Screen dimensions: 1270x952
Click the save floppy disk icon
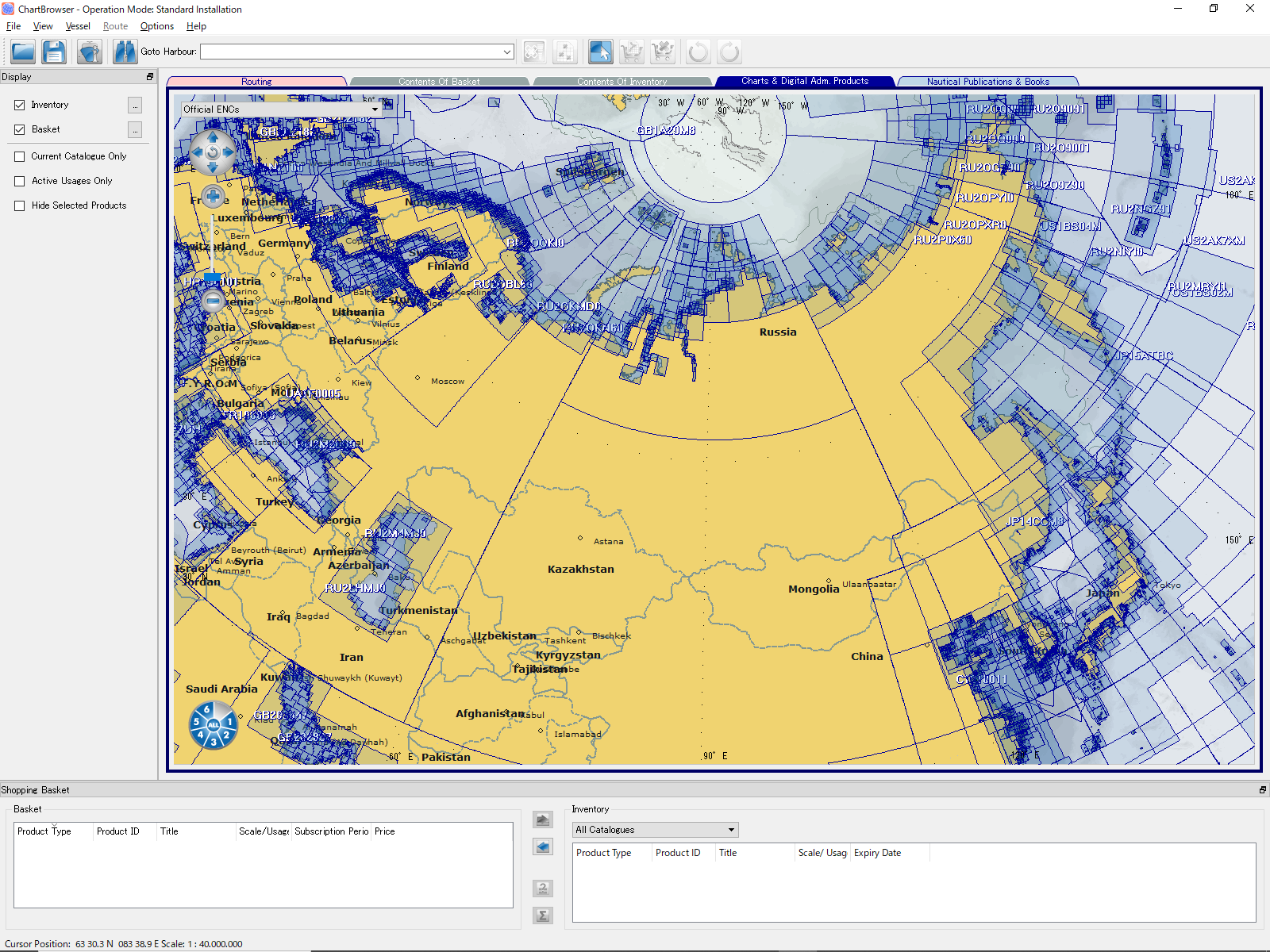pyautogui.click(x=54, y=52)
